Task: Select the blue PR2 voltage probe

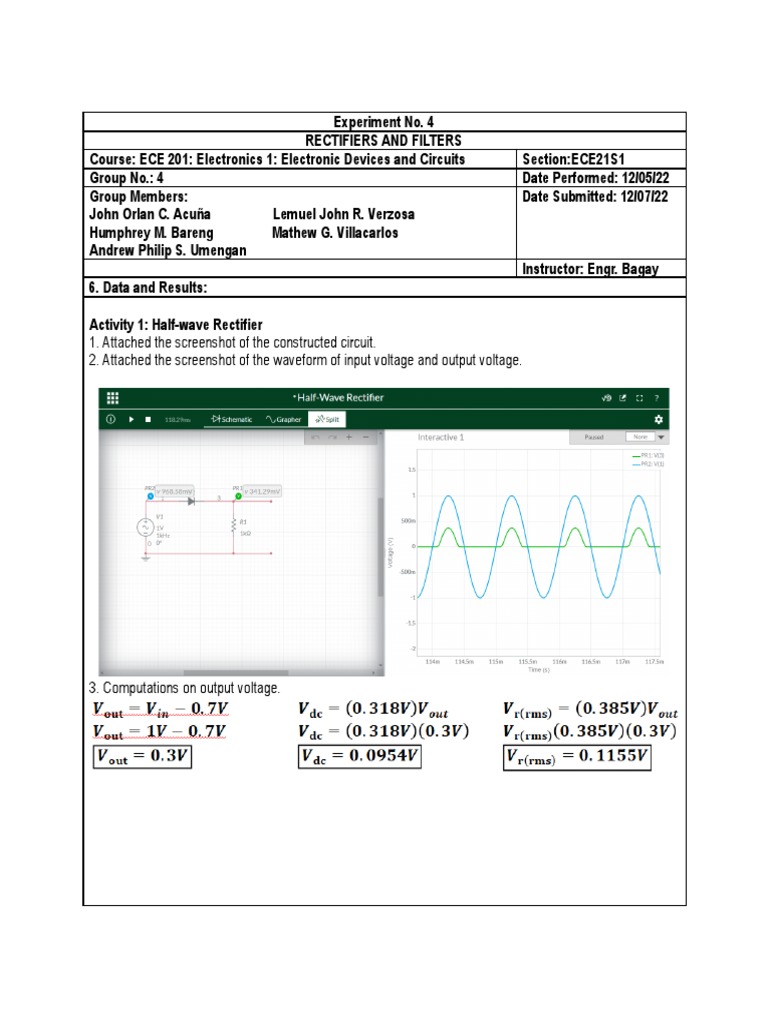Action: [x=150, y=496]
